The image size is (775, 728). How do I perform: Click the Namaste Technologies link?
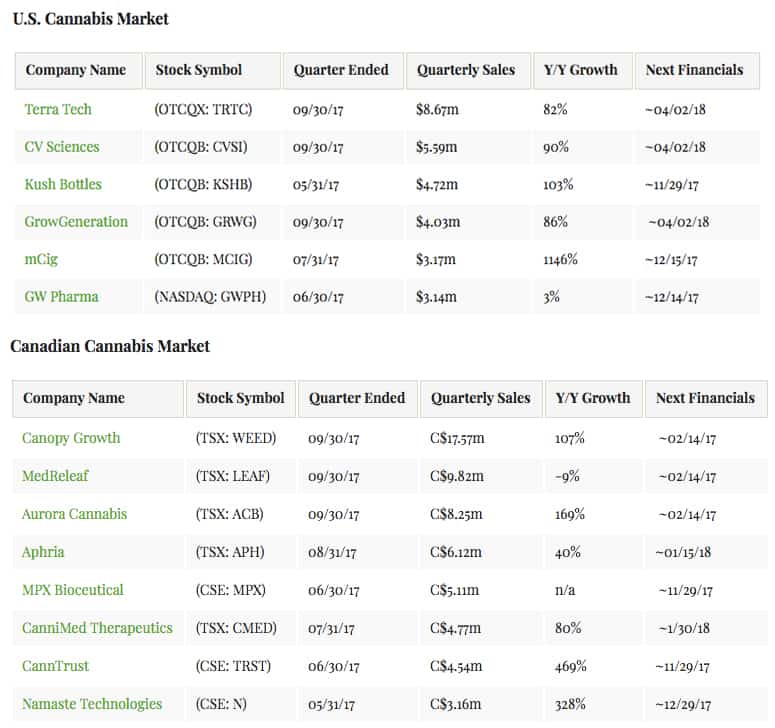coord(92,704)
